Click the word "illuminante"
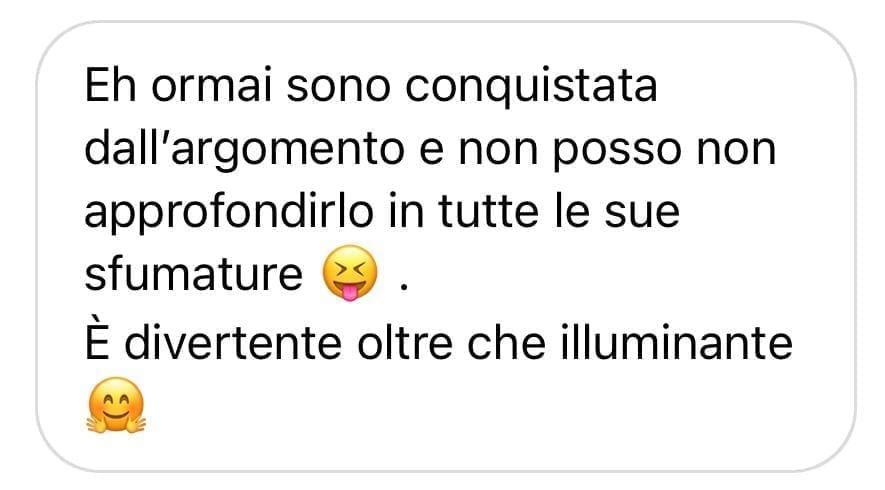Screen dimensions: 885x490 (x=676, y=342)
